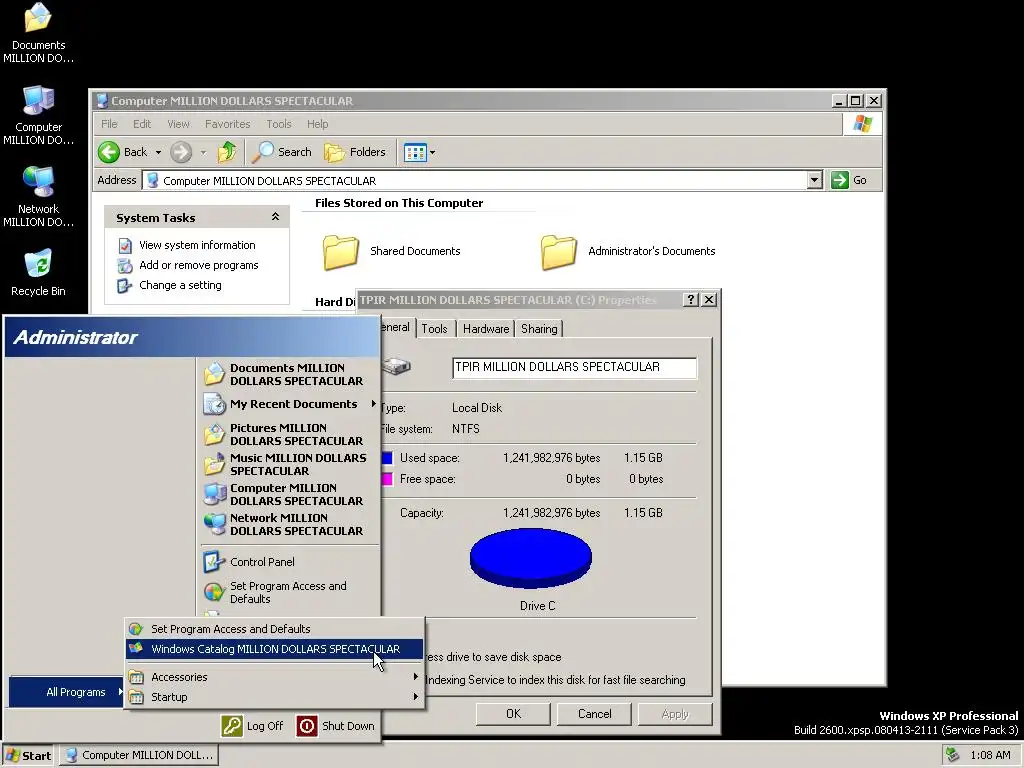The image size is (1024, 768).
Task: Expand the Startup submenu
Action: pyautogui.click(x=274, y=697)
